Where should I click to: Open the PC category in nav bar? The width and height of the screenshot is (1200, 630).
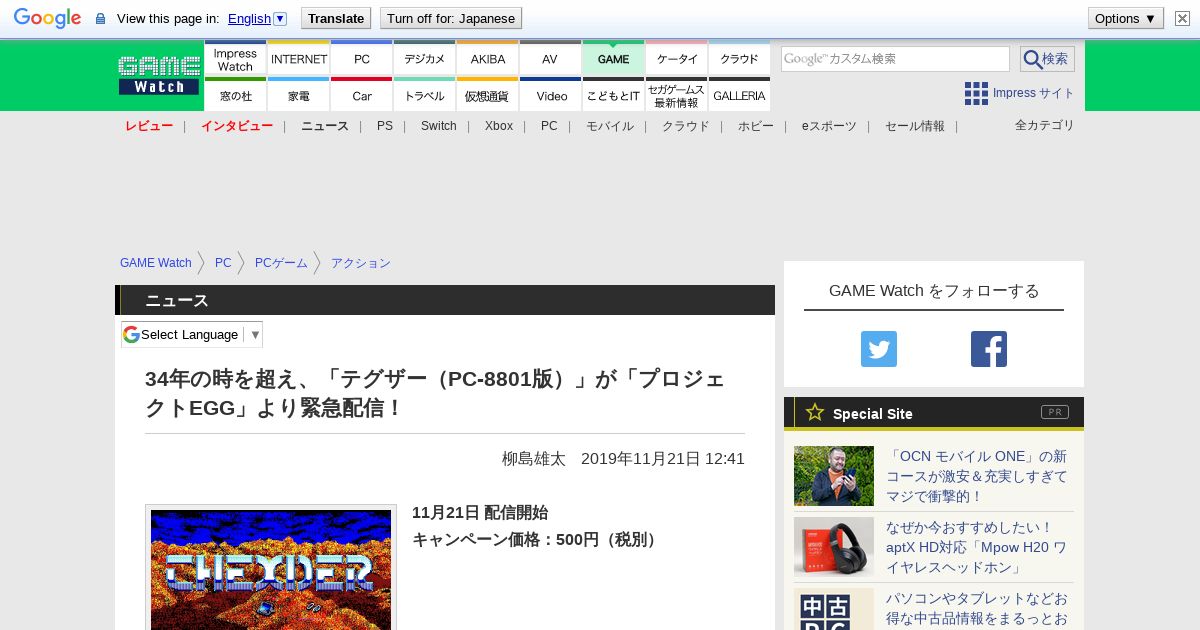pyautogui.click(x=549, y=126)
